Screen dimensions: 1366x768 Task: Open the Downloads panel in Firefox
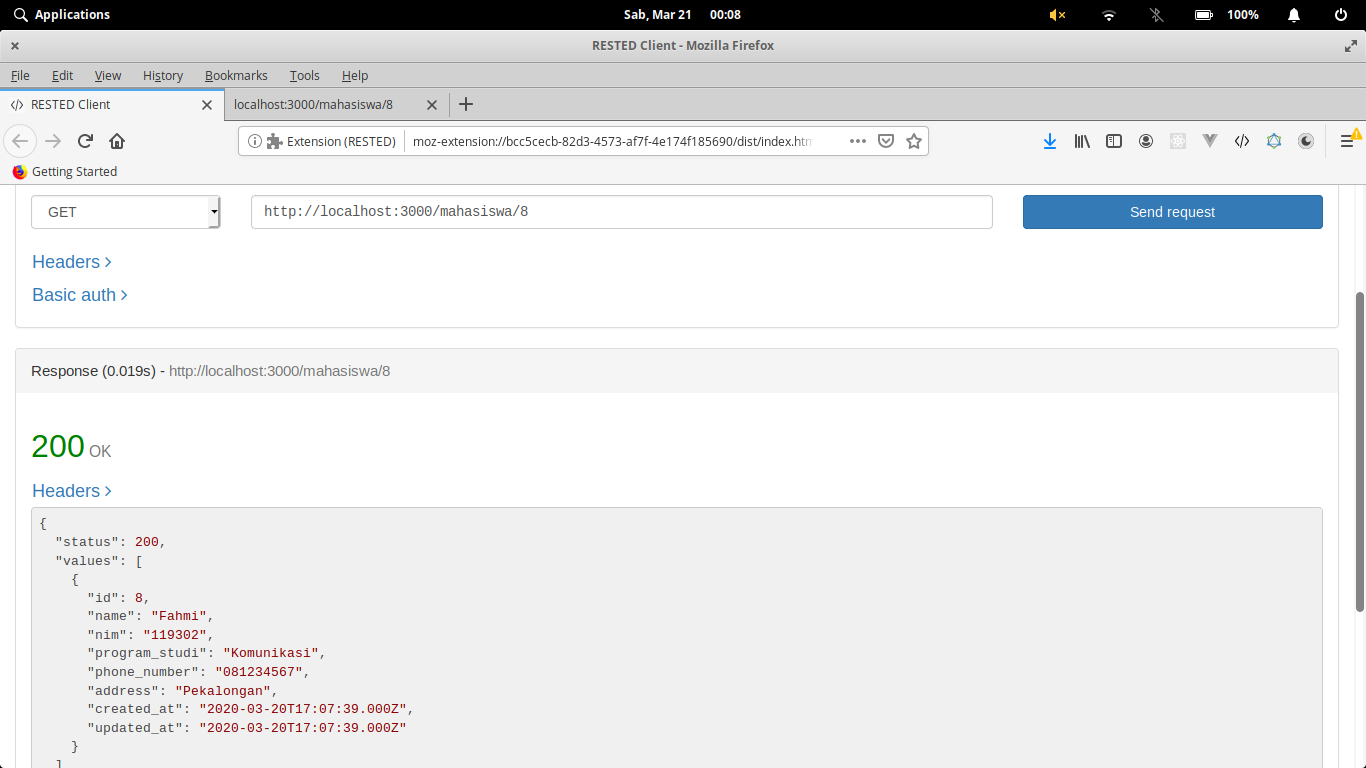click(1050, 141)
